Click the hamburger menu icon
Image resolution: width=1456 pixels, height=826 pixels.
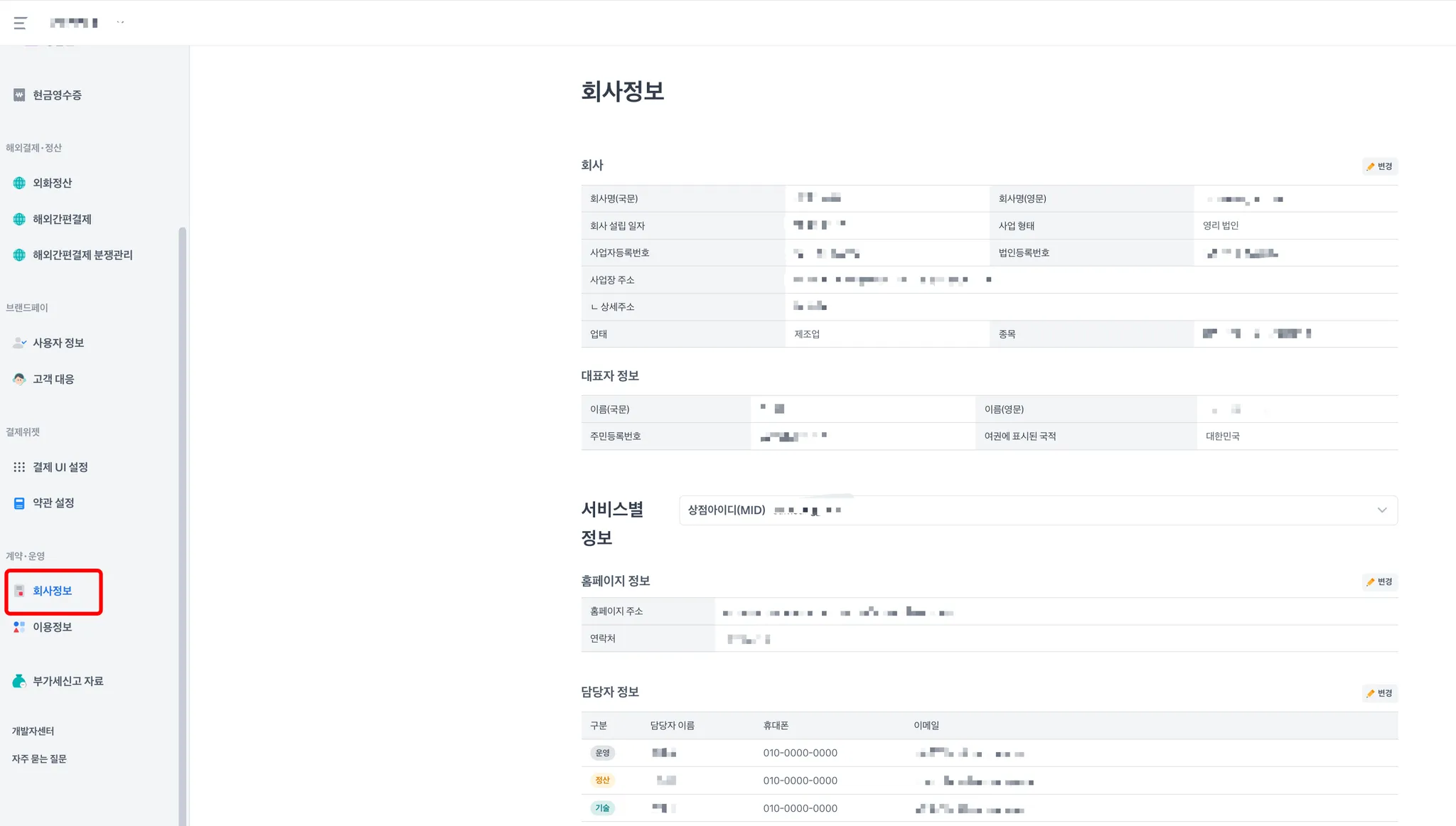pos(20,23)
